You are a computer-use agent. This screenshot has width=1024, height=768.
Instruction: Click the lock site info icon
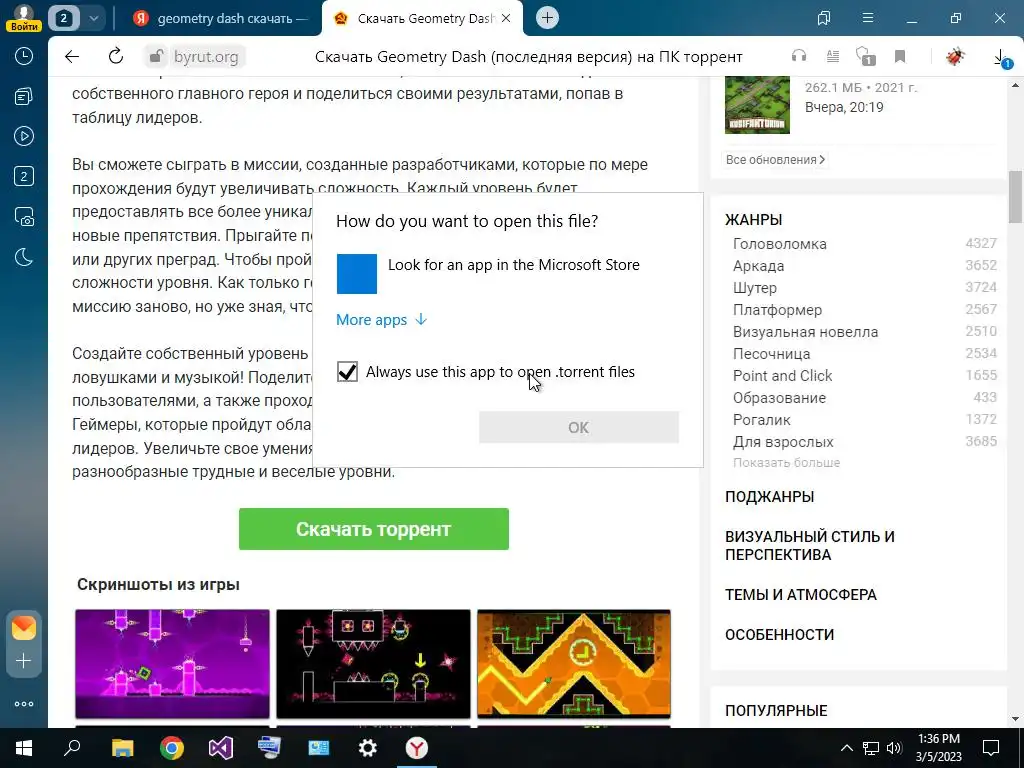(156, 57)
